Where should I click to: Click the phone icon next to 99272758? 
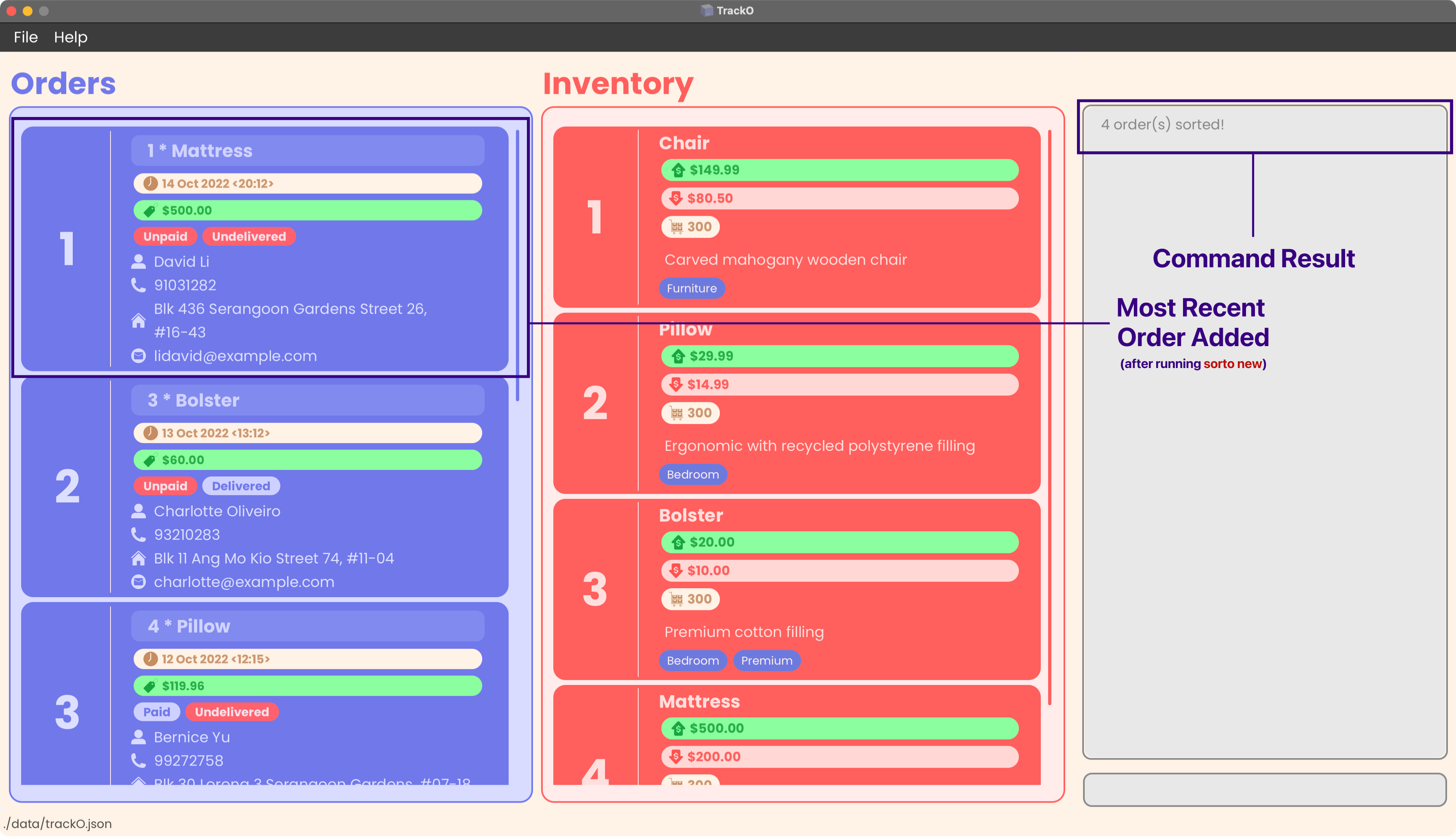[139, 760]
